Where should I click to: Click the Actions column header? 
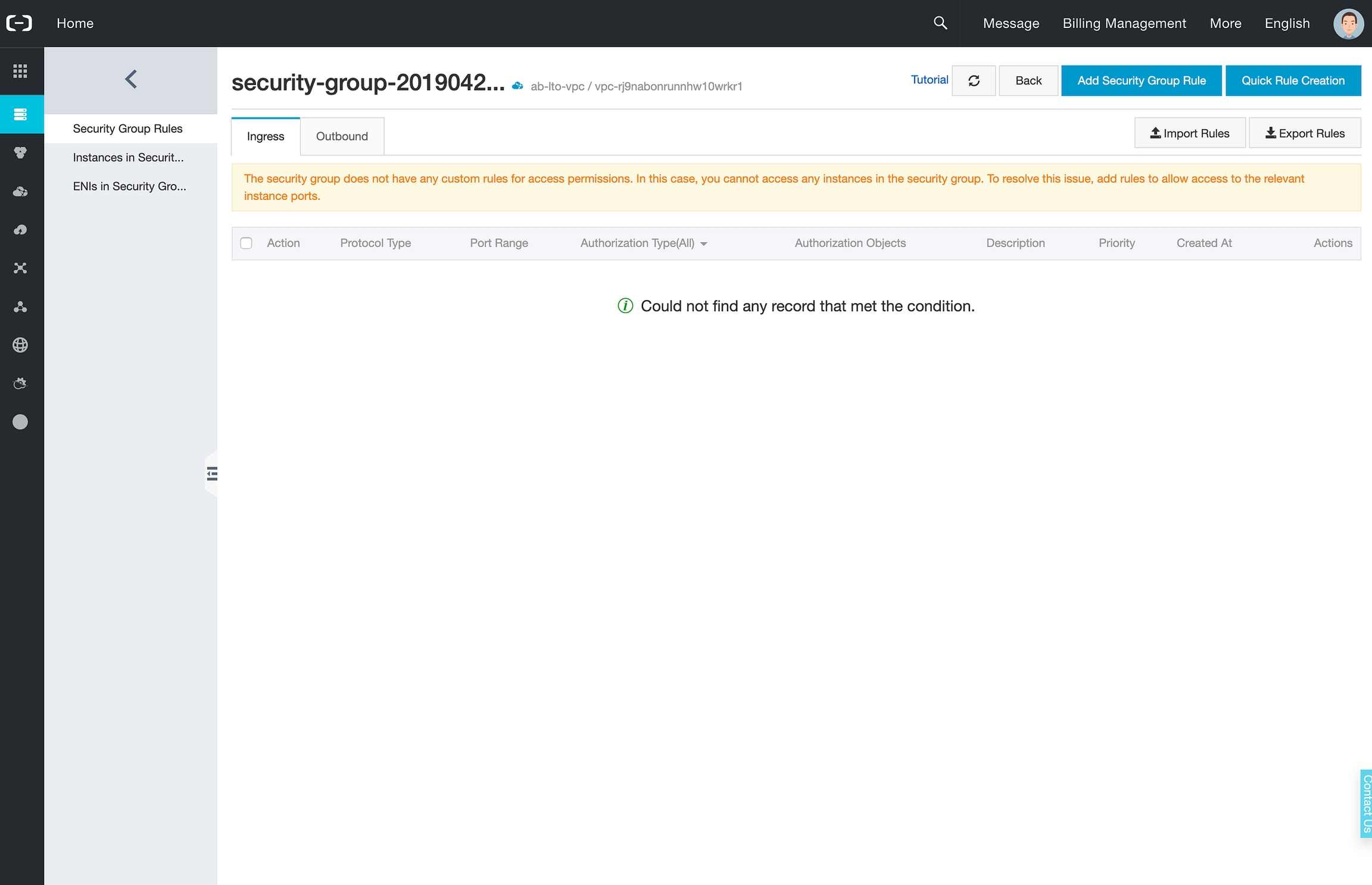(x=1333, y=243)
